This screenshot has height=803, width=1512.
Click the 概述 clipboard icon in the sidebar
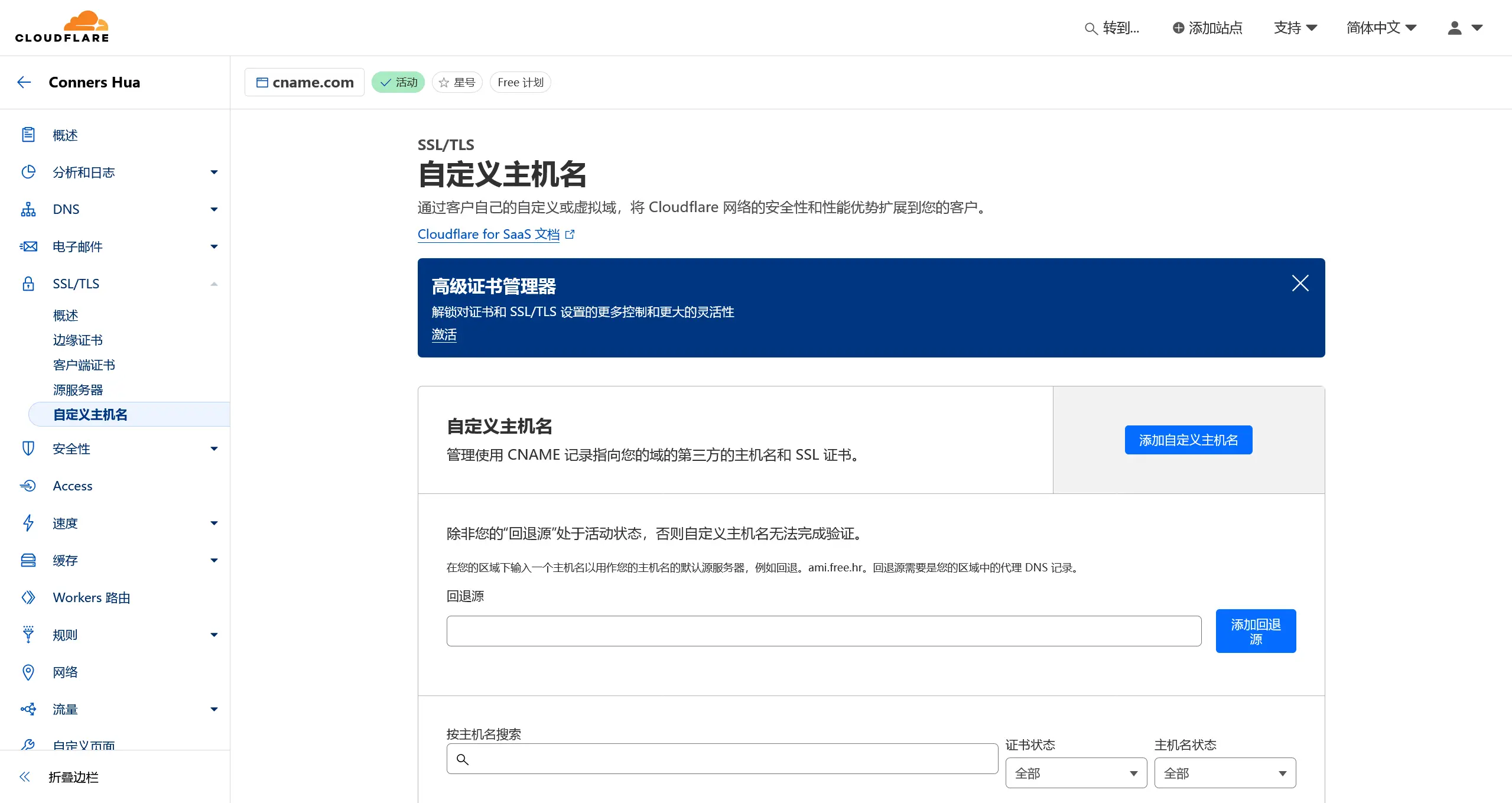click(x=28, y=135)
